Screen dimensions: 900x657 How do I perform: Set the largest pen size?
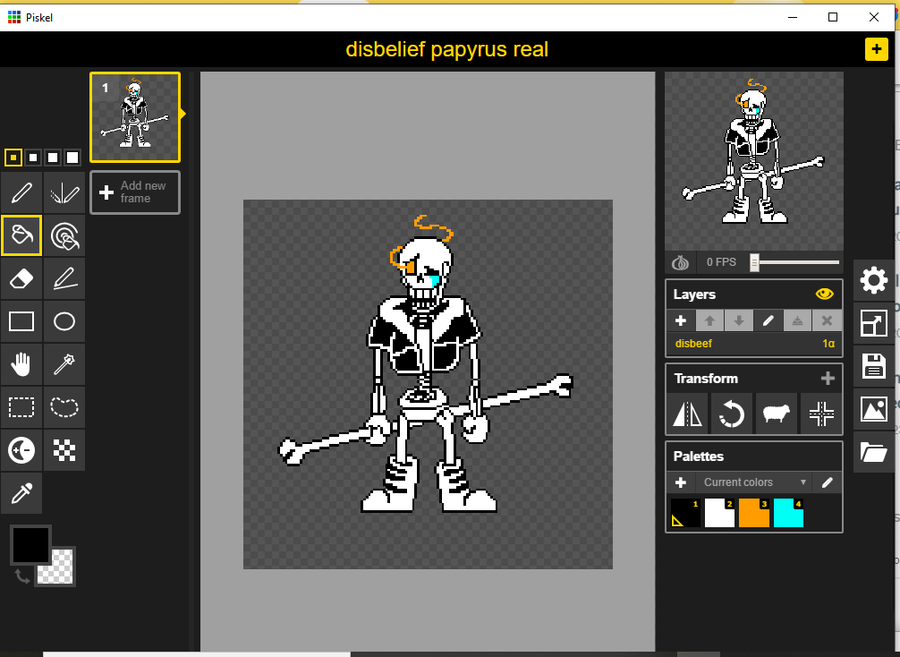pos(72,157)
